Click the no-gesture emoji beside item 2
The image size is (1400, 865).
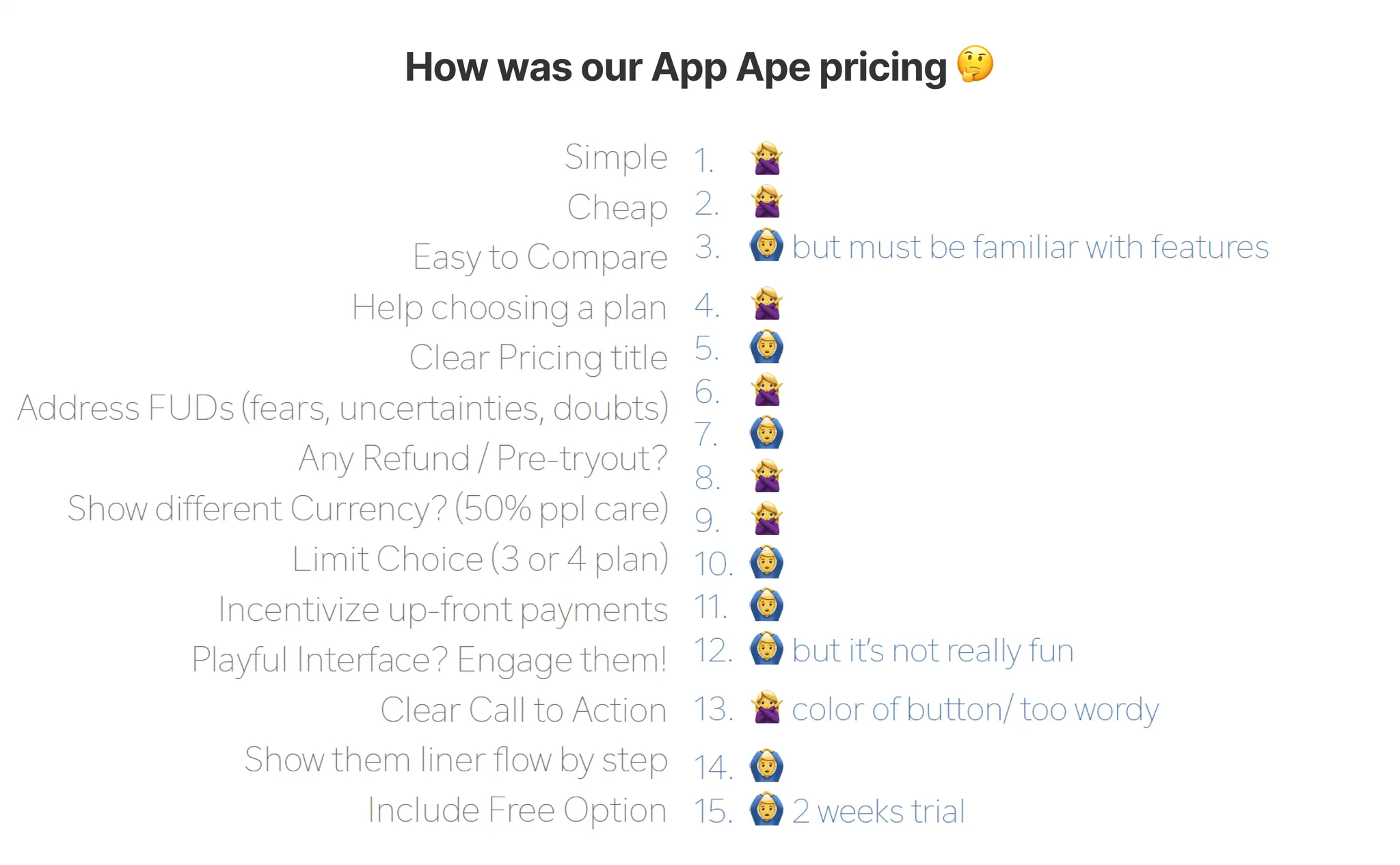coord(767,202)
